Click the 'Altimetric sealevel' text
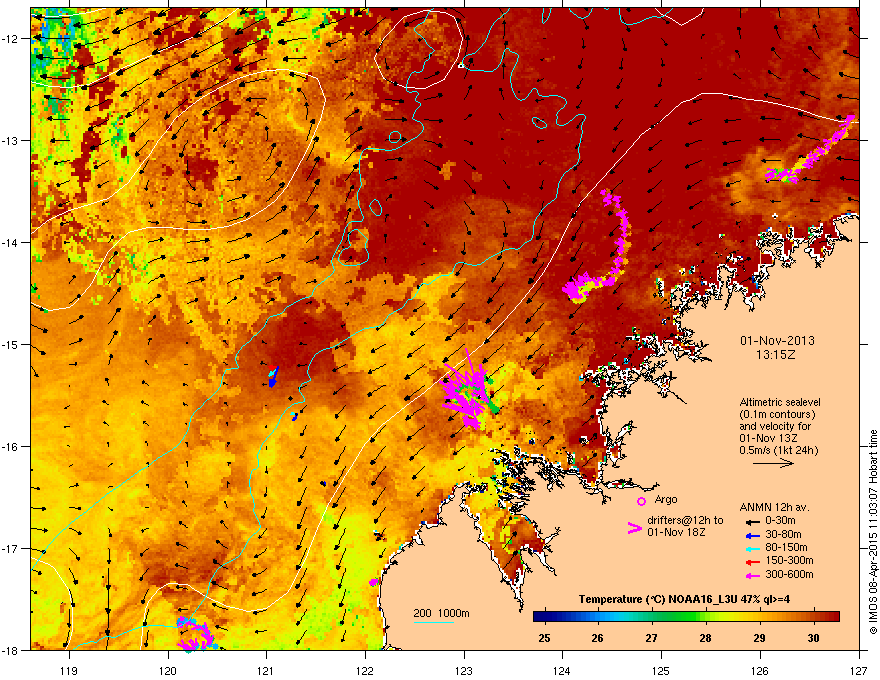The image size is (880, 680). click(780, 402)
